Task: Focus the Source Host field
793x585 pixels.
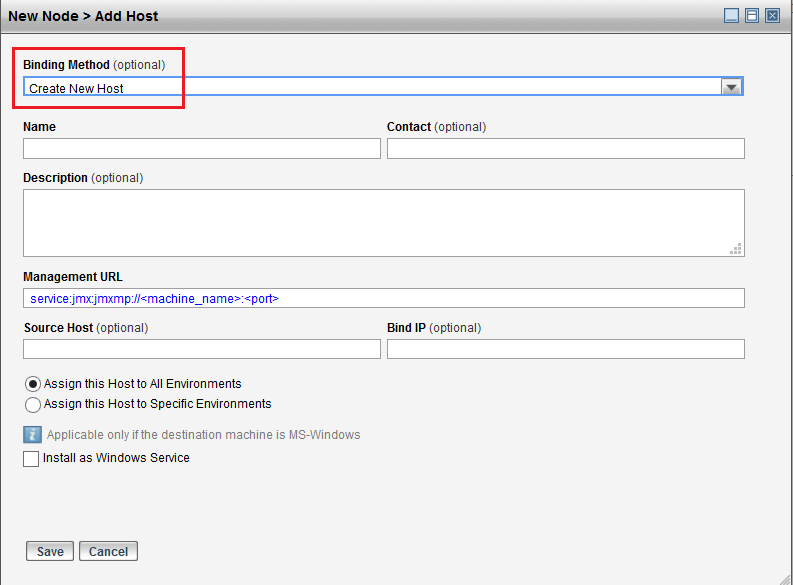Action: pos(201,349)
